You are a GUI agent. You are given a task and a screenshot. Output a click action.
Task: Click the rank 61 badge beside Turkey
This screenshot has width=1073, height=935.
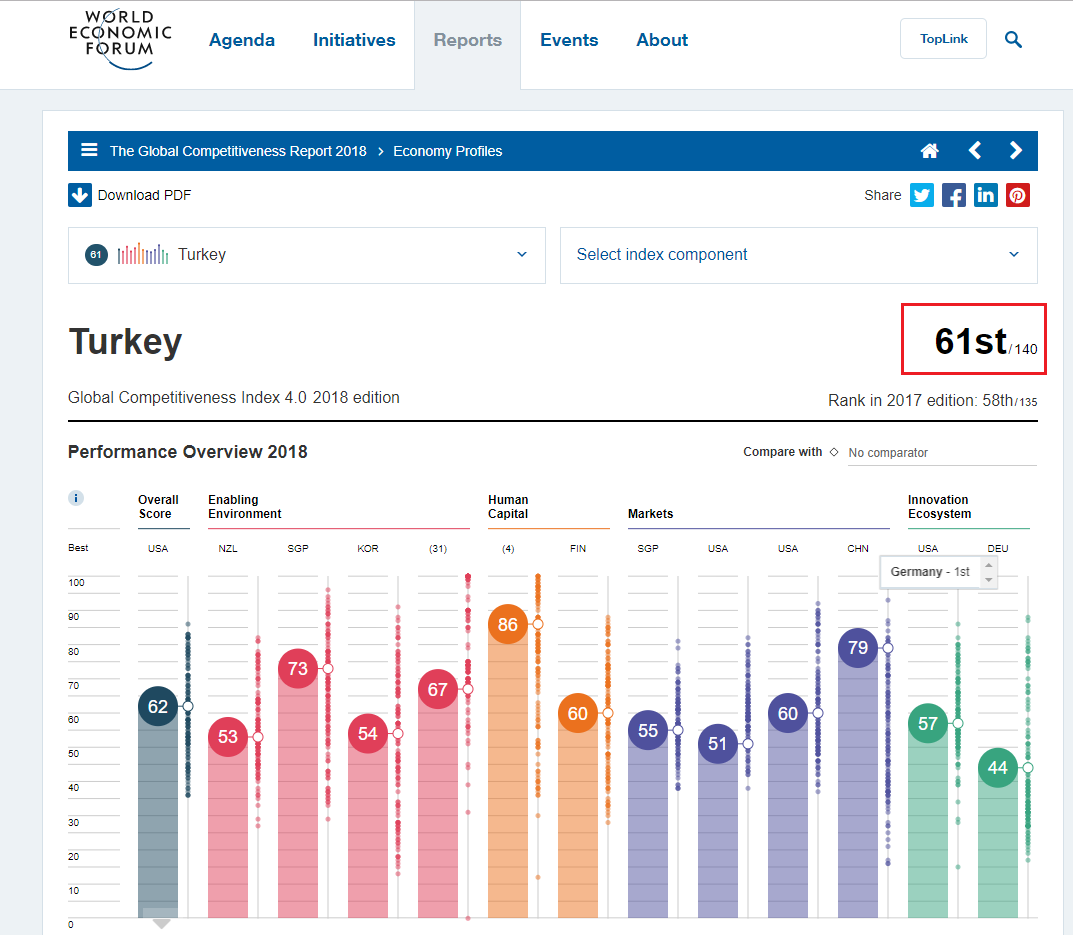[96, 255]
